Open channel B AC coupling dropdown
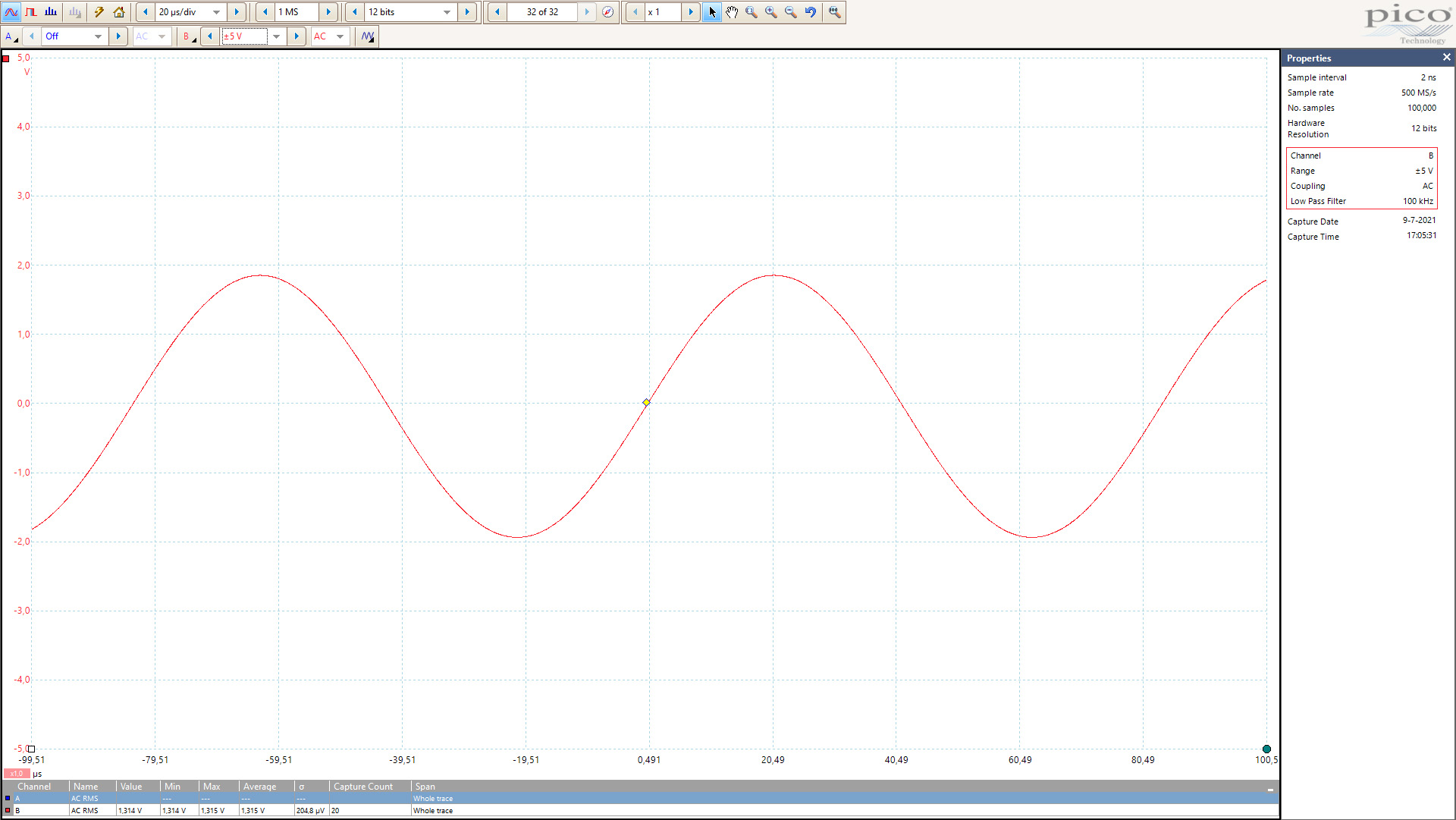This screenshot has width=1456, height=820. (330, 36)
